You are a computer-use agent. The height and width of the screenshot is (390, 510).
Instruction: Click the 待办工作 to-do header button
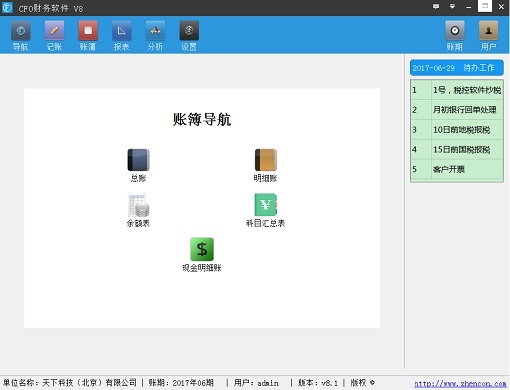coord(457,68)
